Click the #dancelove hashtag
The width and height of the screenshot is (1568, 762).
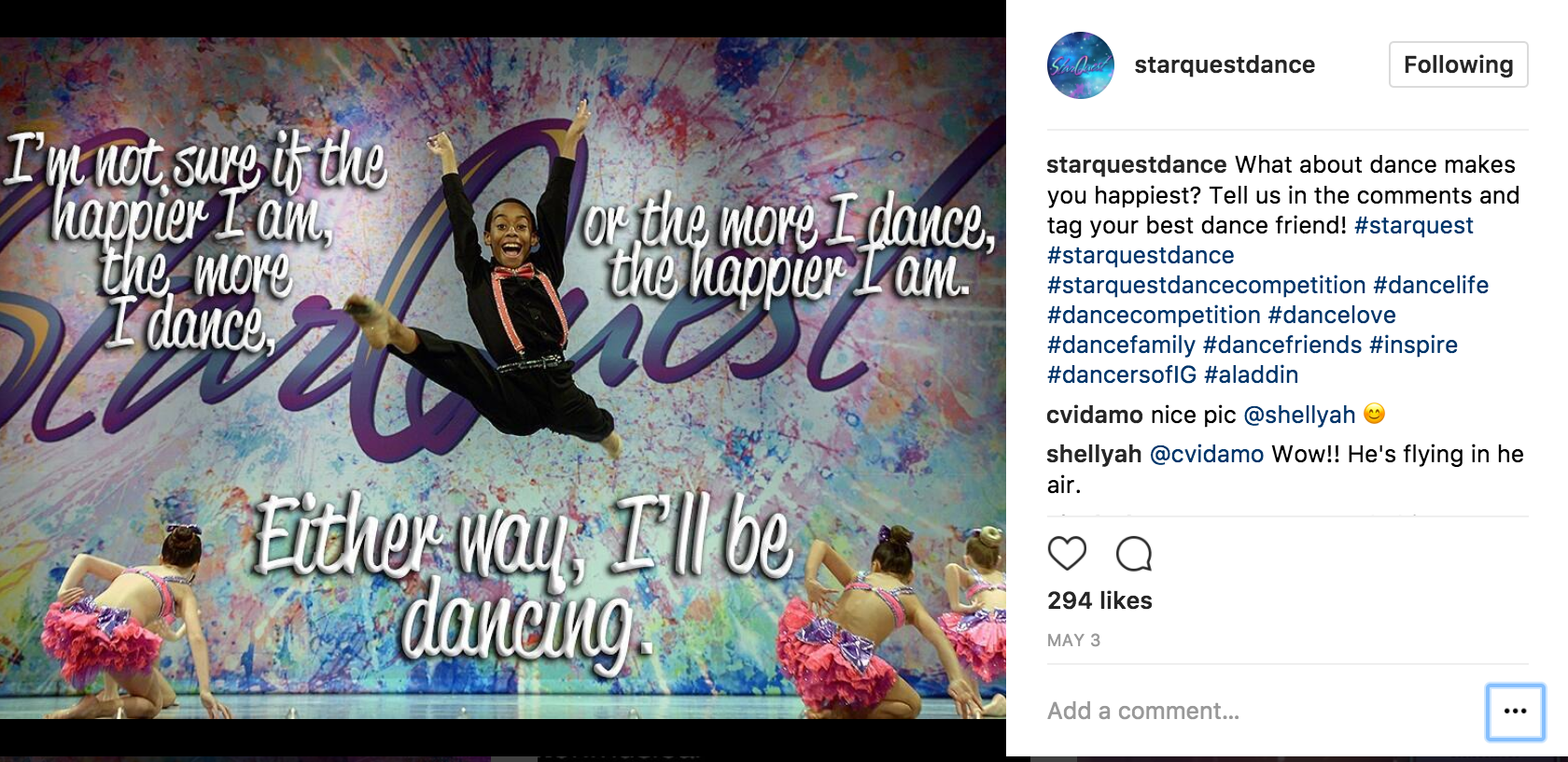[1332, 315]
